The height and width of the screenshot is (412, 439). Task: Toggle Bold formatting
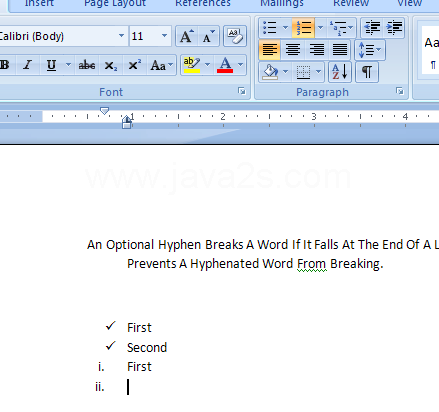5,65
